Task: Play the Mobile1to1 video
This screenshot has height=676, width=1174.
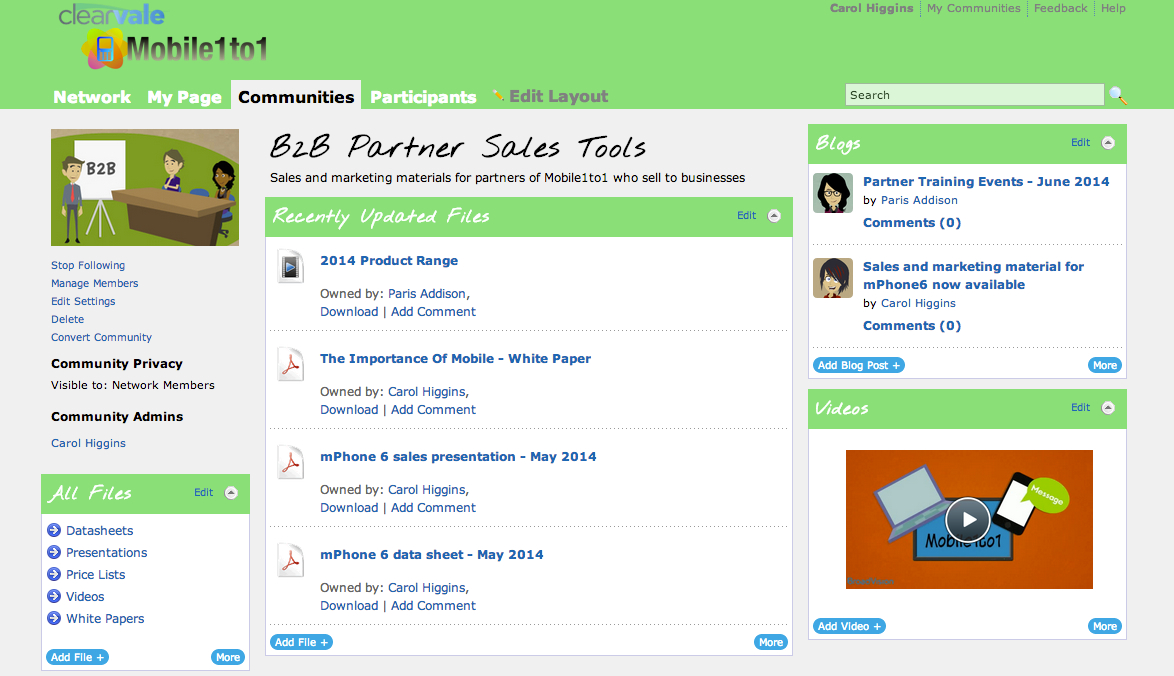Action: click(x=968, y=520)
